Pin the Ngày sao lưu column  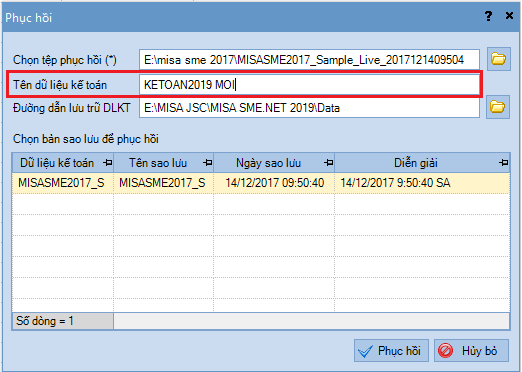click(x=329, y=163)
